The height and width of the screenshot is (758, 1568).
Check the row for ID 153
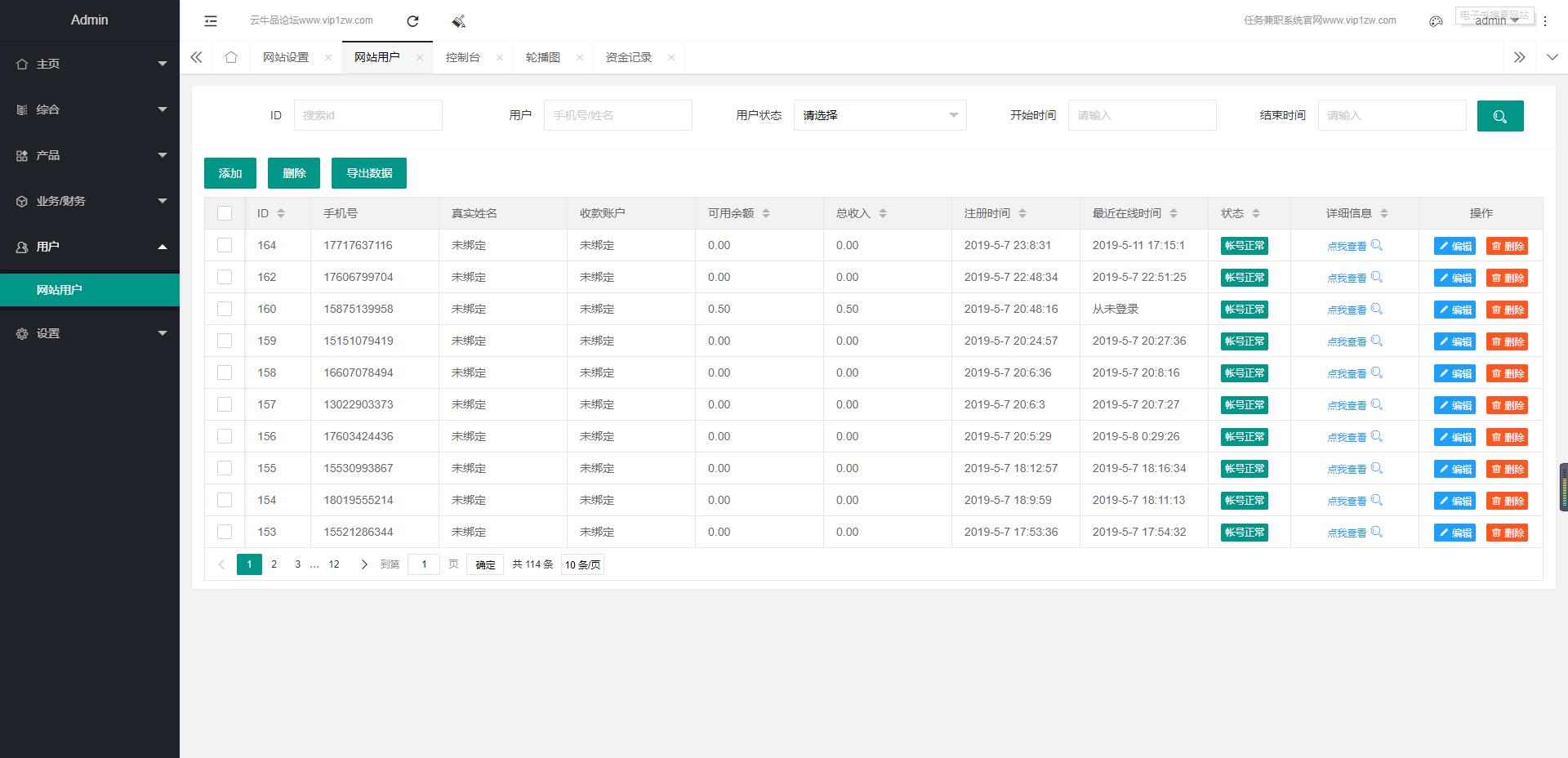[x=225, y=532]
